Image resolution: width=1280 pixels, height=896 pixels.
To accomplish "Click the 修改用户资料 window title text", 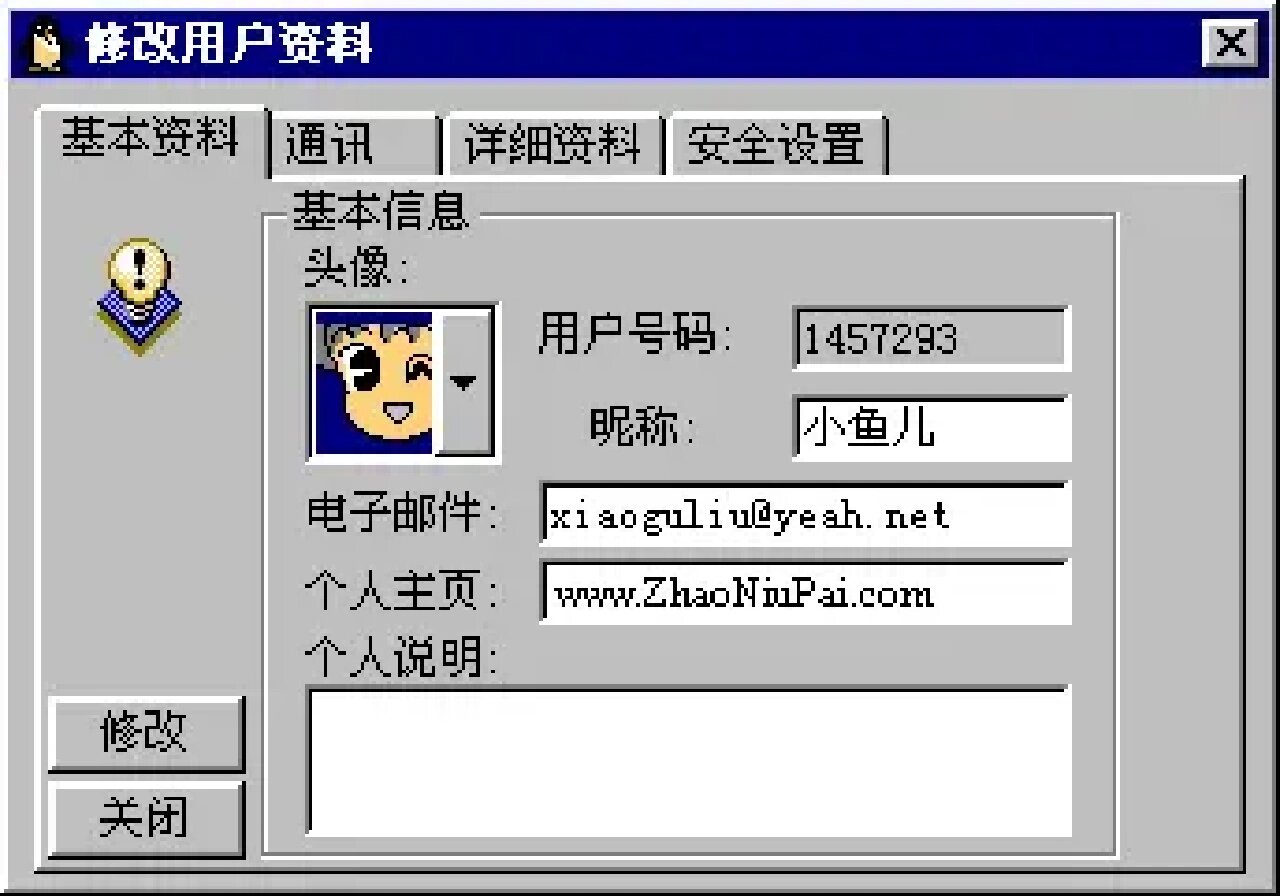I will [229, 45].
